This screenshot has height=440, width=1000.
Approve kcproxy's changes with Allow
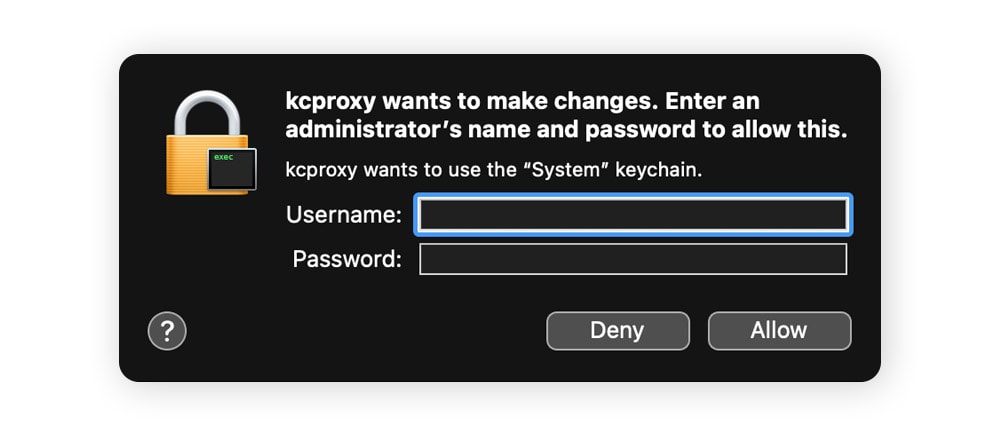point(779,331)
